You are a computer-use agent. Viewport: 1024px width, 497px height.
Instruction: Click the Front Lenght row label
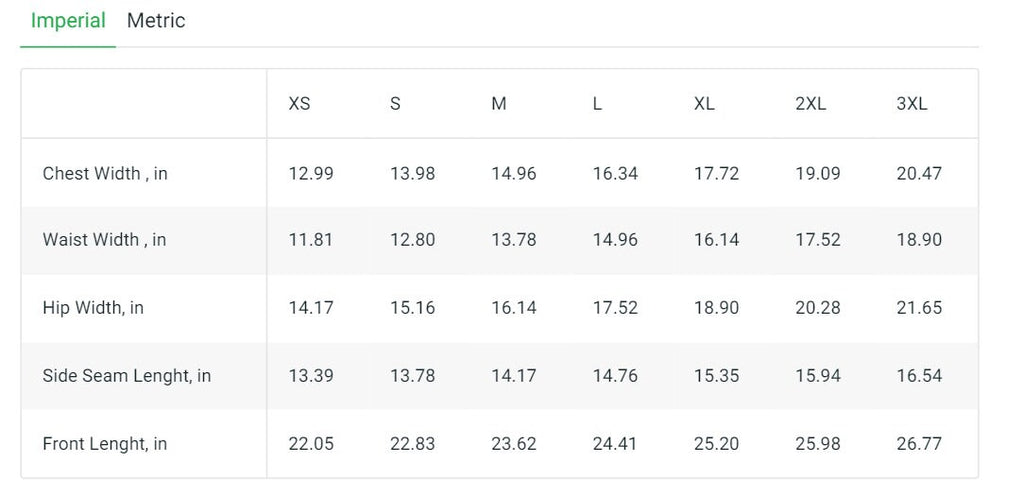tap(105, 444)
